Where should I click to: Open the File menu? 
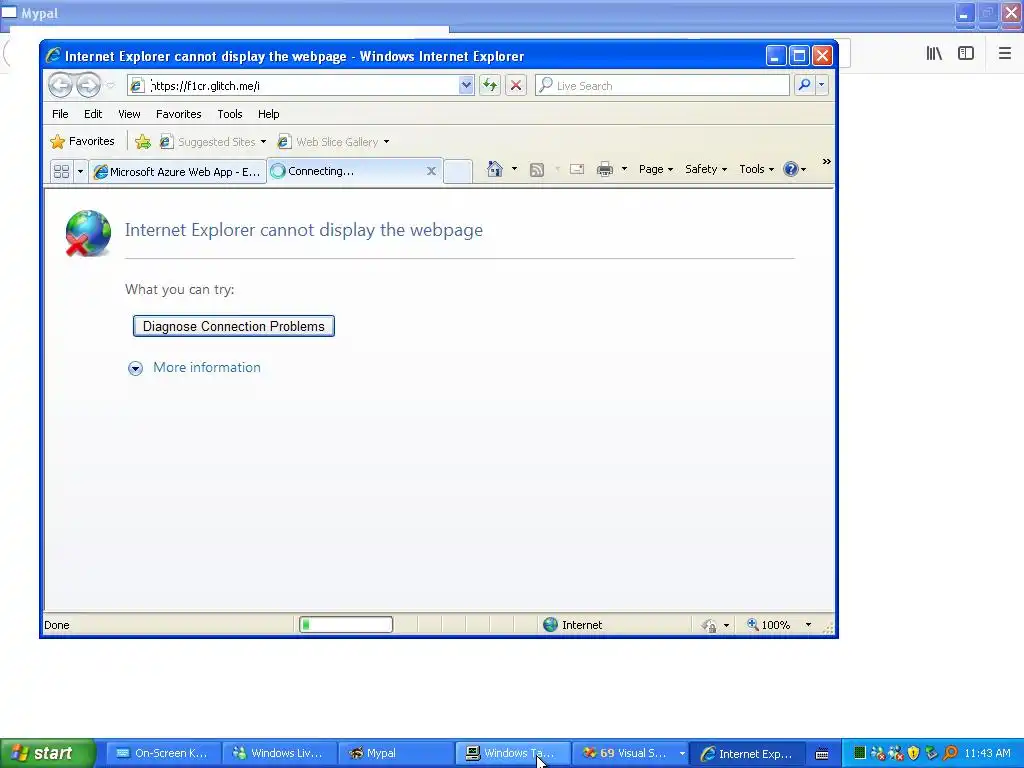pyautogui.click(x=60, y=114)
